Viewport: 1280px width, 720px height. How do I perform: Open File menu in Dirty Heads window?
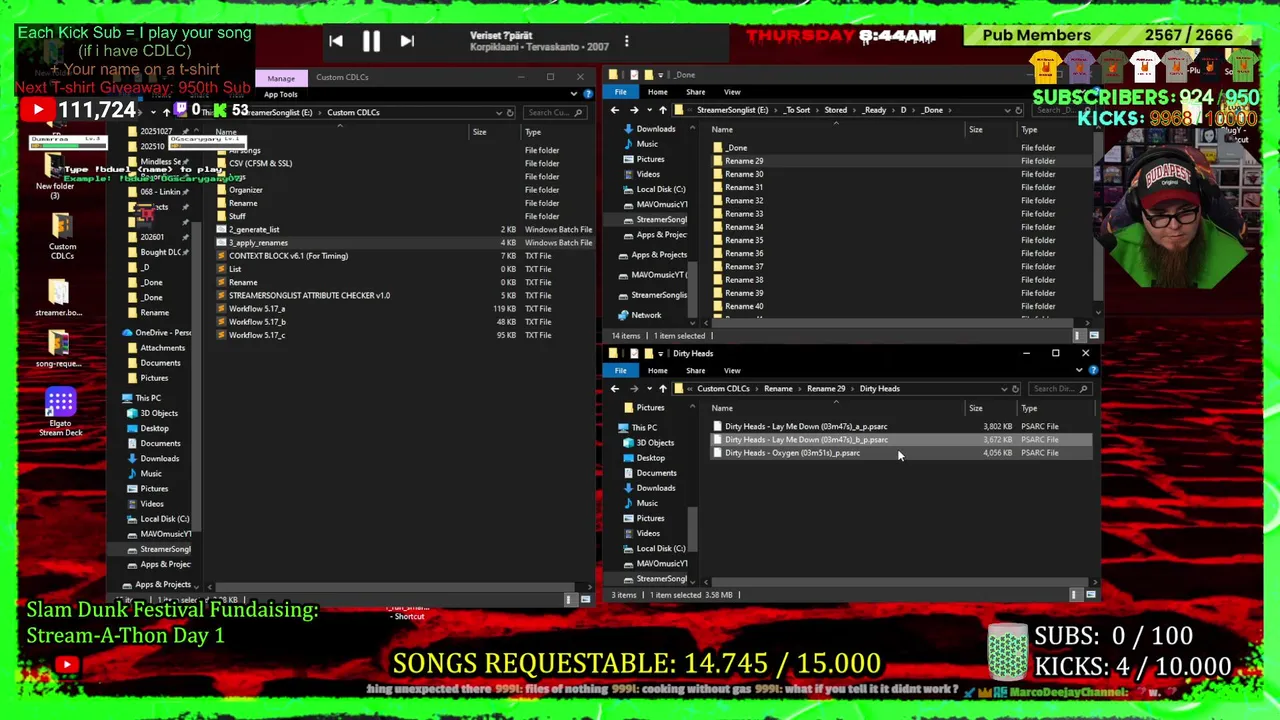pyautogui.click(x=621, y=371)
